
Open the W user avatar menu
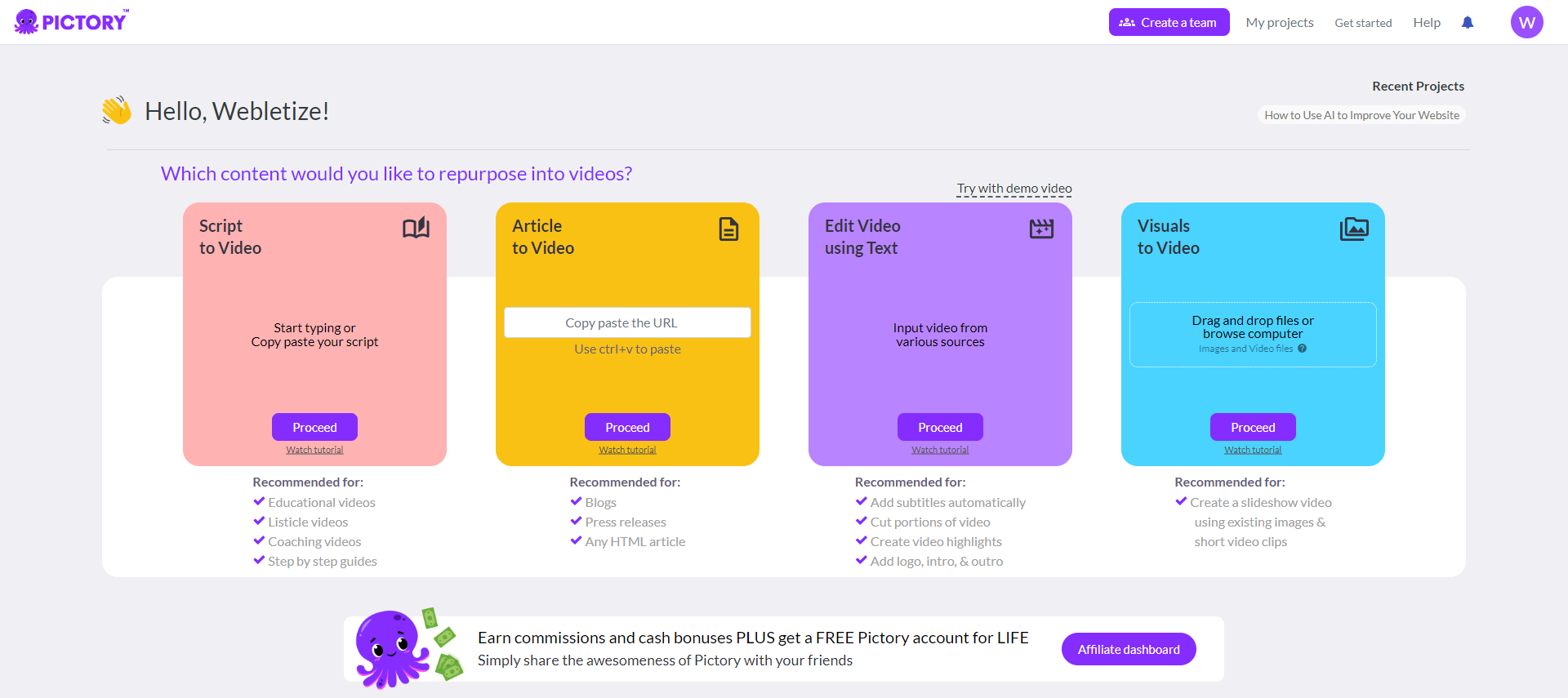pos(1527,23)
